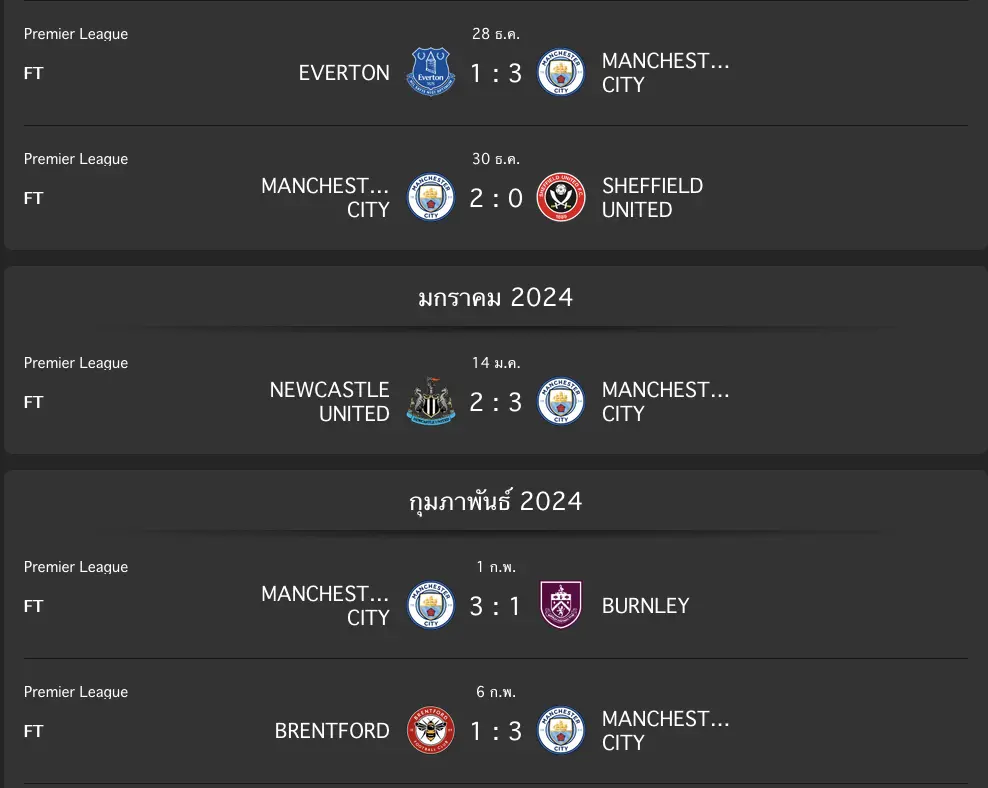Click the กุมภาพันธ์ 2024 month header
The height and width of the screenshot is (788, 988).
click(x=496, y=501)
